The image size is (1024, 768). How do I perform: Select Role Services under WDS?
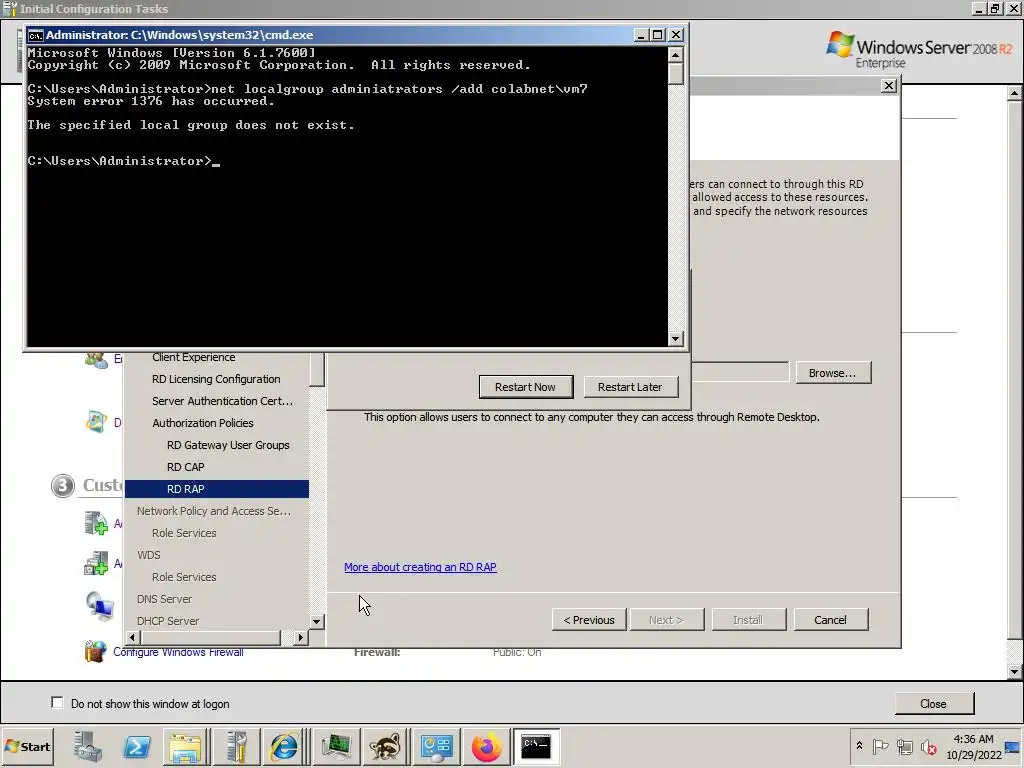[x=184, y=577]
